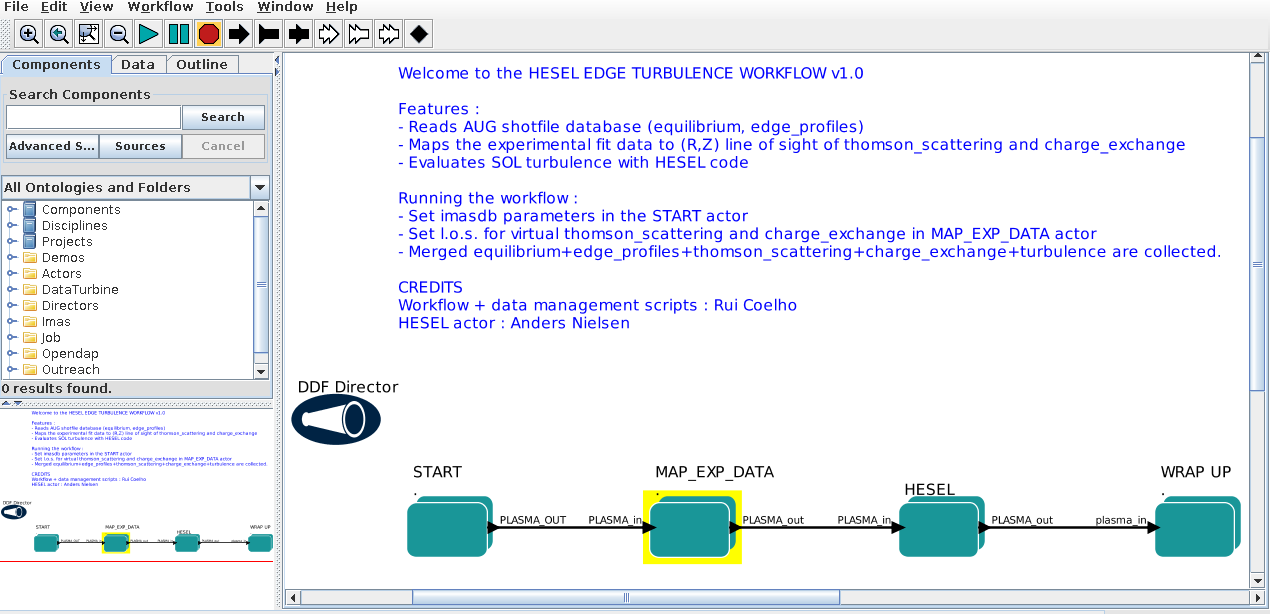Screen dimensions: 1270x614
Task: Click the Search button
Action: click(x=223, y=117)
